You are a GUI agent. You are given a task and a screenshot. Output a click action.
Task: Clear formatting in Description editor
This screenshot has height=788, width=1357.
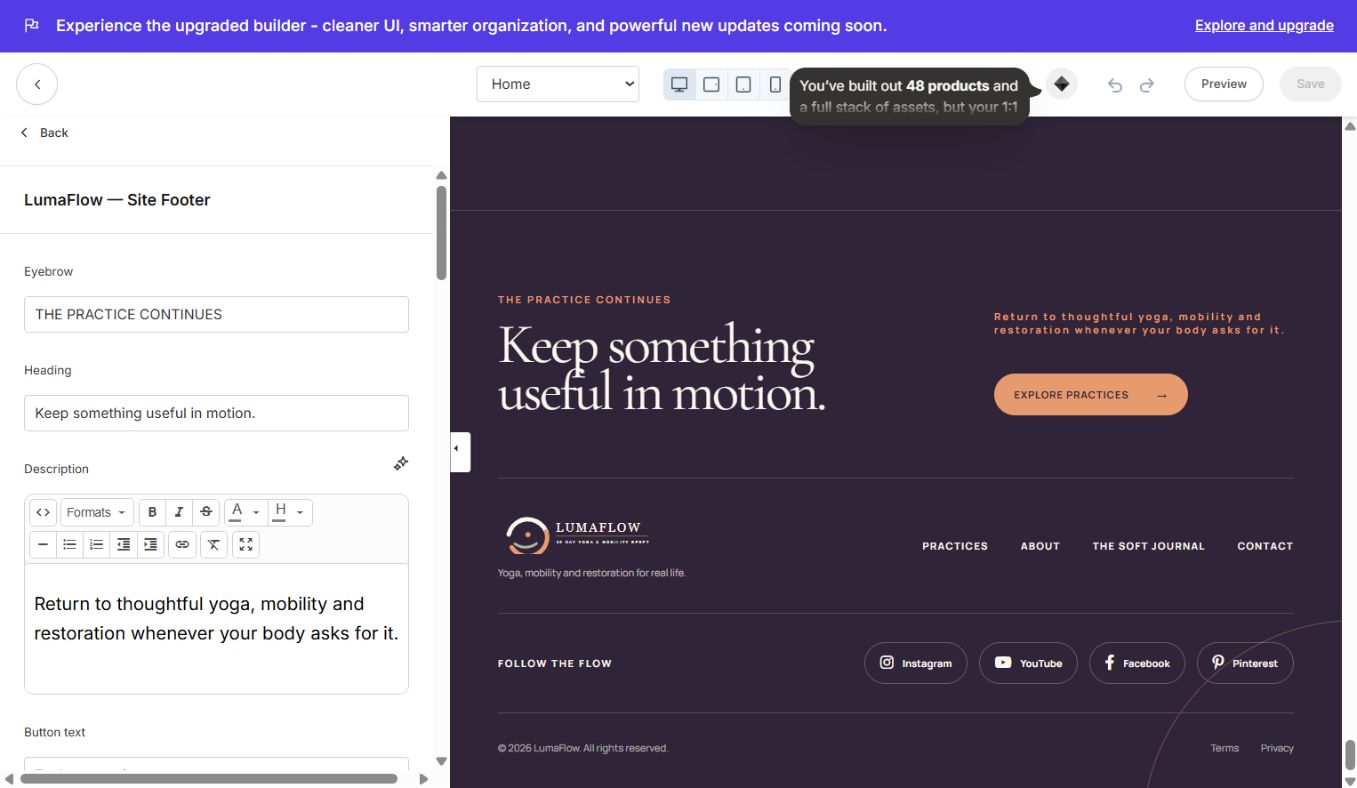[x=214, y=545]
